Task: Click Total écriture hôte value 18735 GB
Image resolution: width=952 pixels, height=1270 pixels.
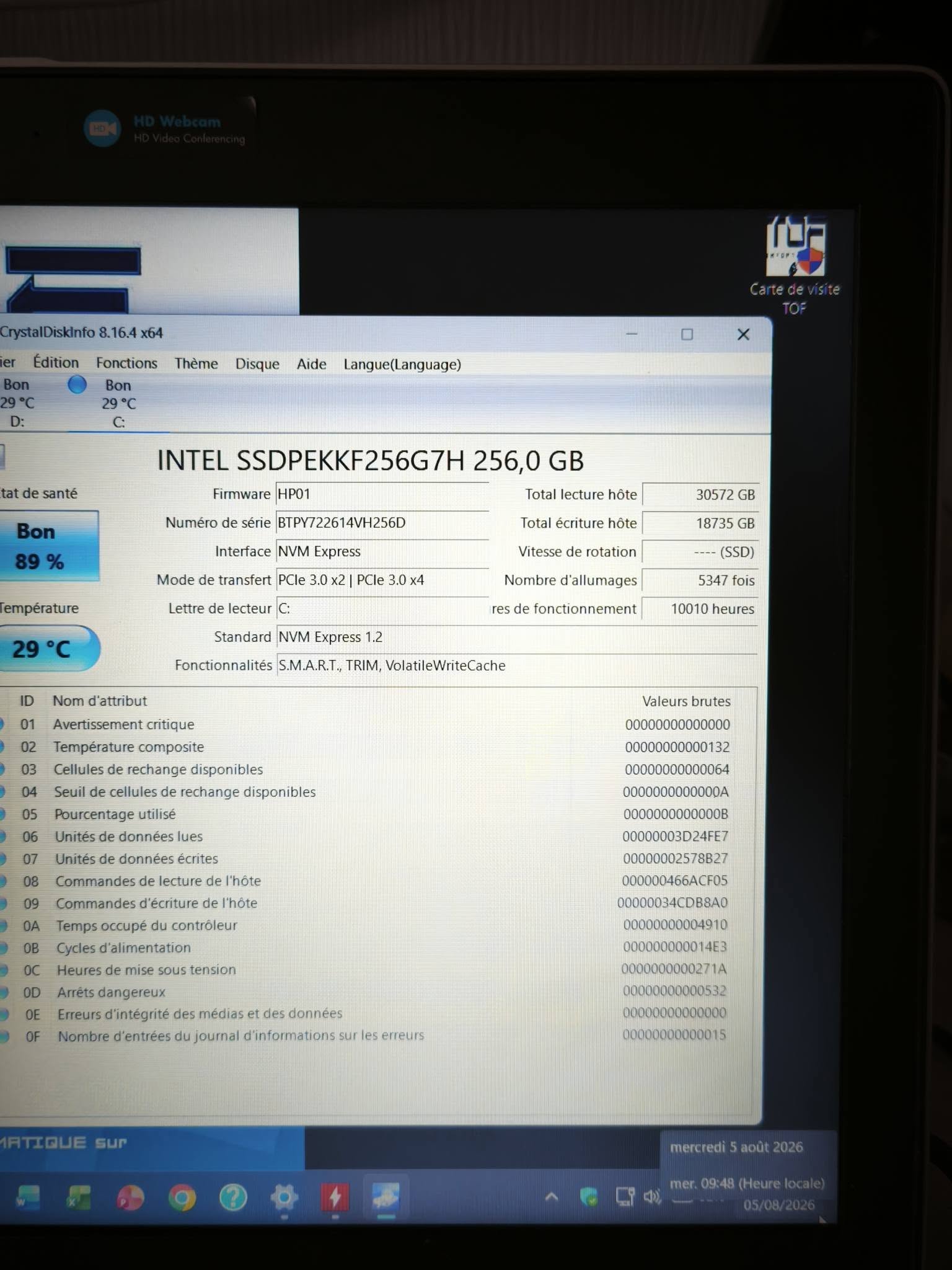Action: (700, 523)
